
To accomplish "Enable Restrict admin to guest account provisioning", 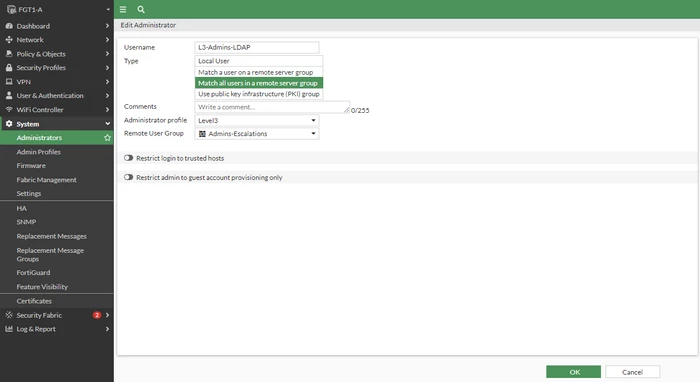I will pyautogui.click(x=129, y=177).
